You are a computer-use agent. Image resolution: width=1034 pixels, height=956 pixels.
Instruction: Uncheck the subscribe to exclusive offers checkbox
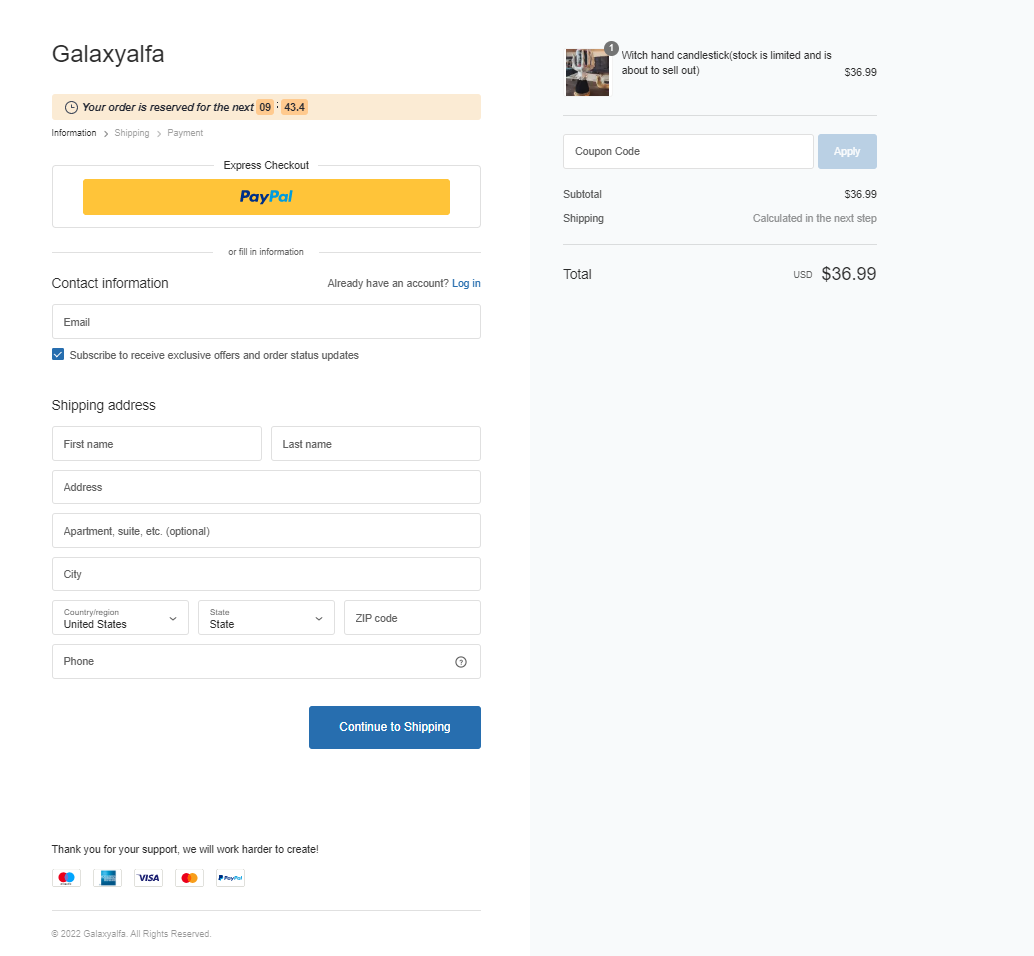tap(58, 355)
